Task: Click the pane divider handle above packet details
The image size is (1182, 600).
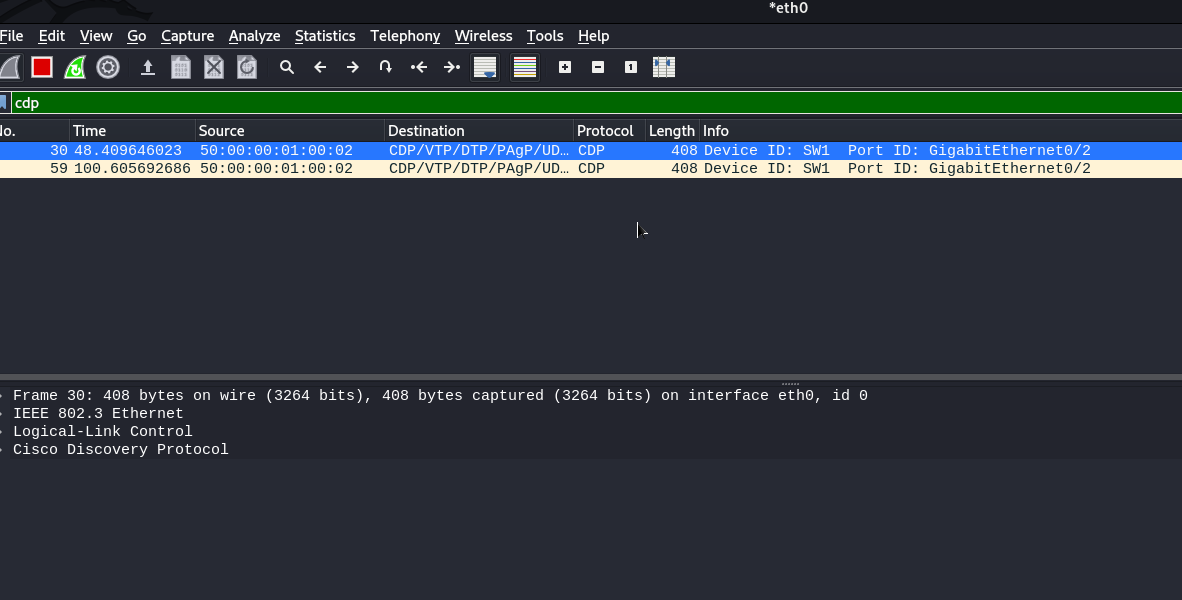Action: coord(790,382)
